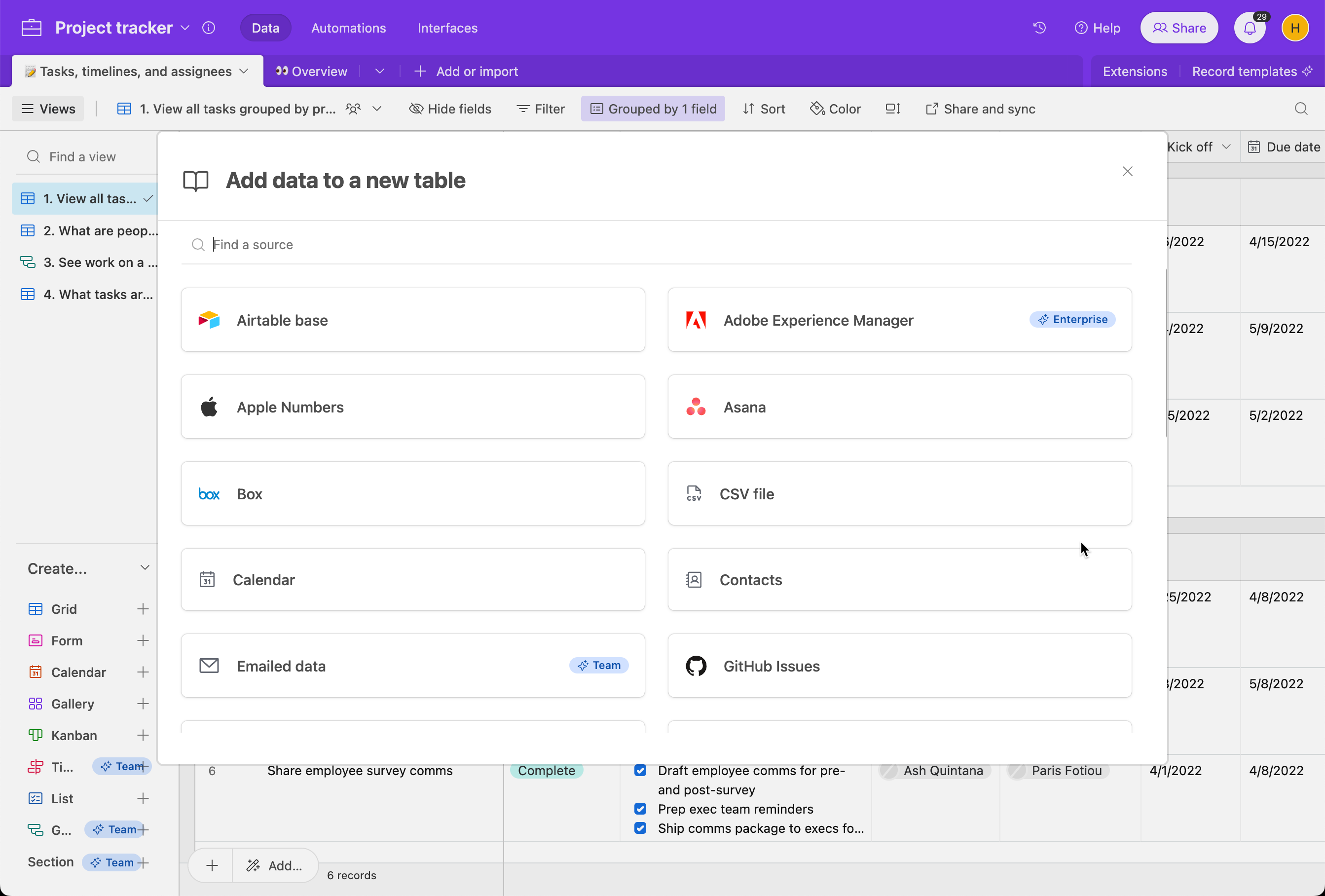Click the GitHub Issues octocat icon
Screen dimensions: 1325x896
[696, 666]
